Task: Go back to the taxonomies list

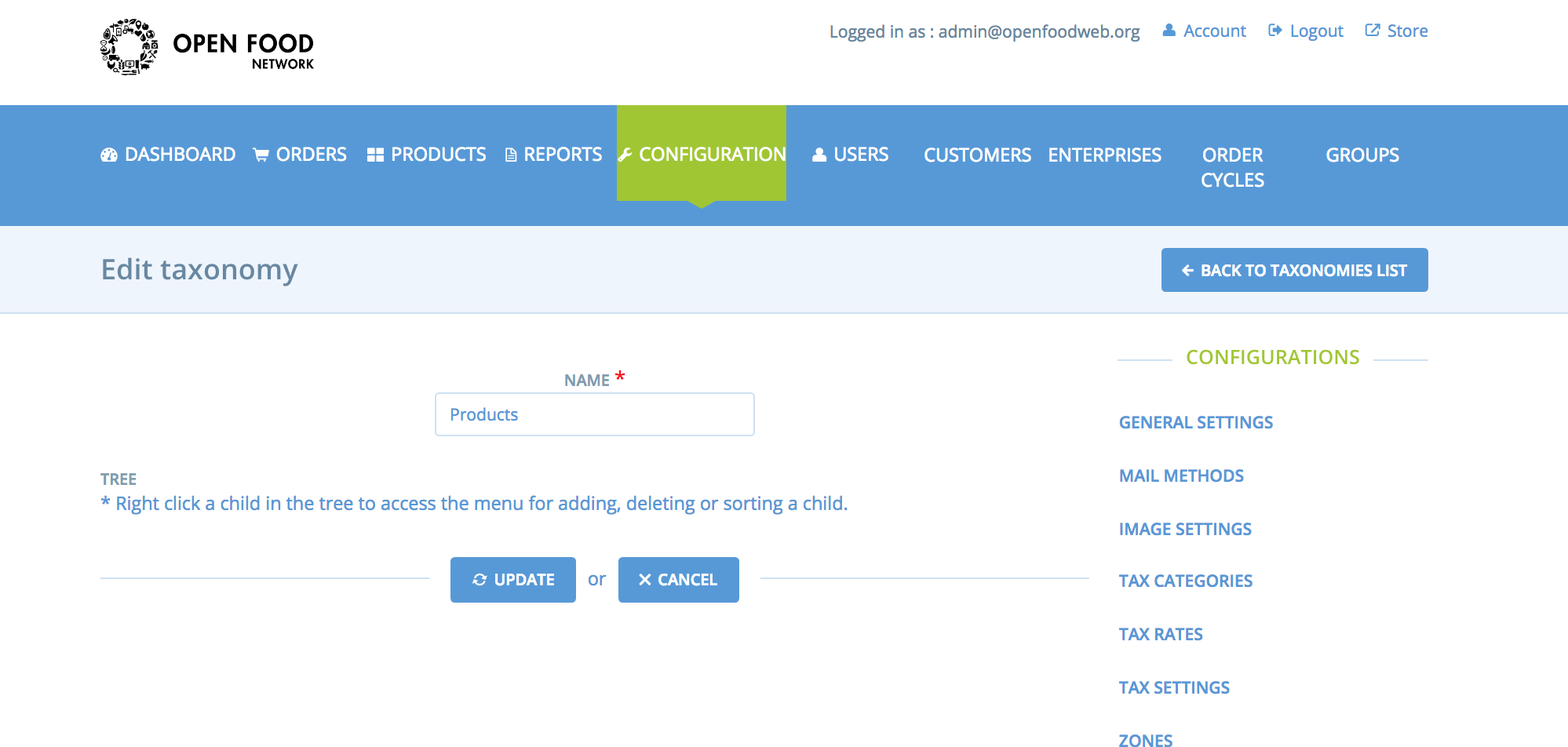Action: point(1294,269)
